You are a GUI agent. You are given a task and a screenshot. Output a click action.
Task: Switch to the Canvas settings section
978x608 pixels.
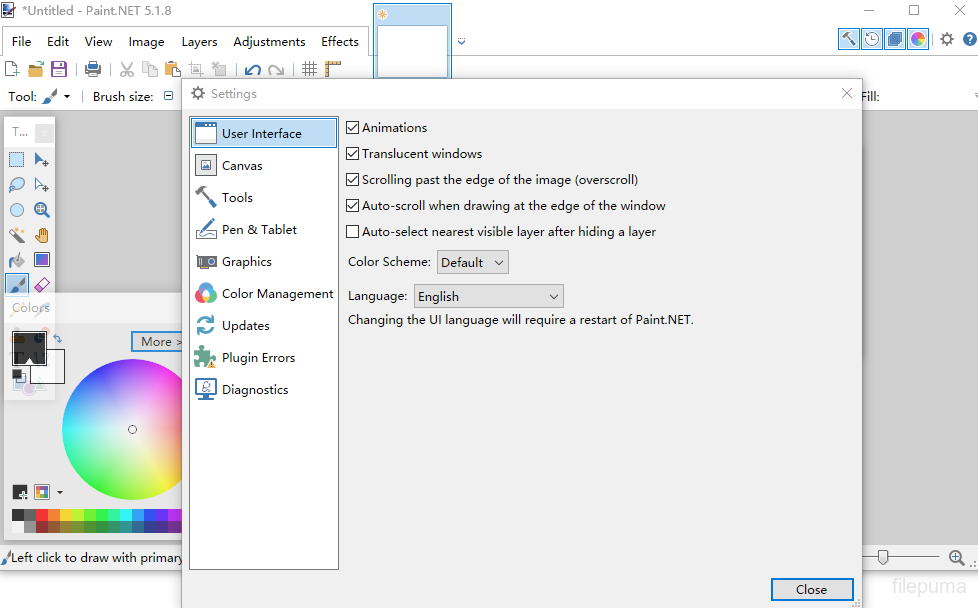pos(264,166)
